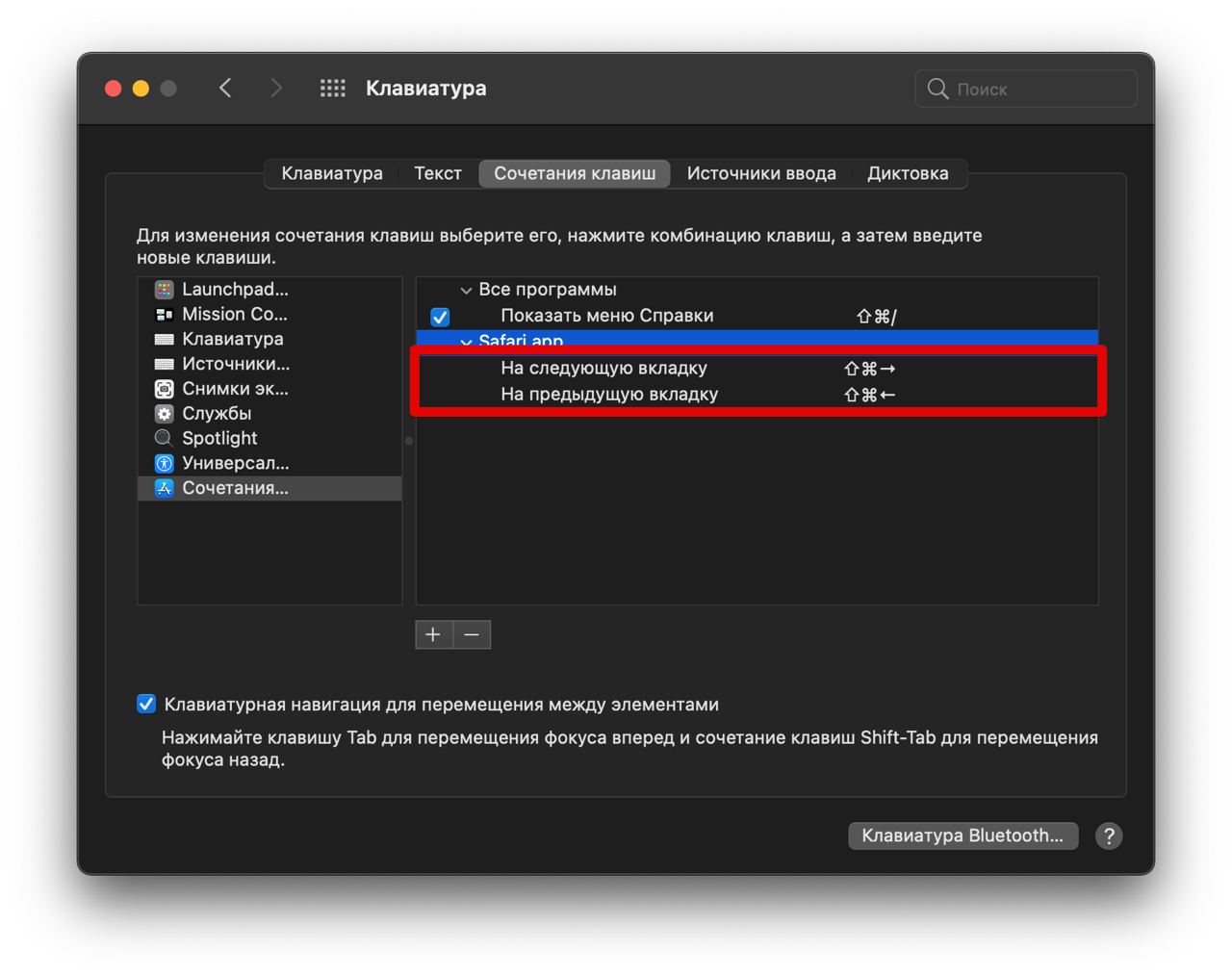Click the Safari.app group label
The image size is (1232, 977).
[x=521, y=340]
